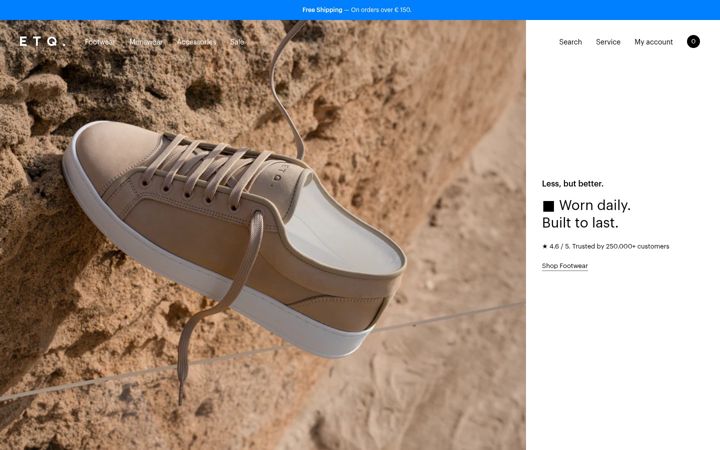Image resolution: width=720 pixels, height=450 pixels.
Task: Open the Service page
Action: coord(608,42)
